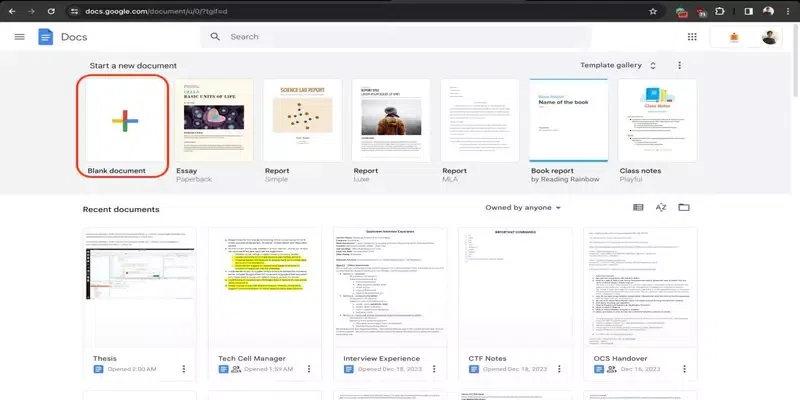
Task: Open more options for Tech Cell Manager
Action: pos(309,369)
